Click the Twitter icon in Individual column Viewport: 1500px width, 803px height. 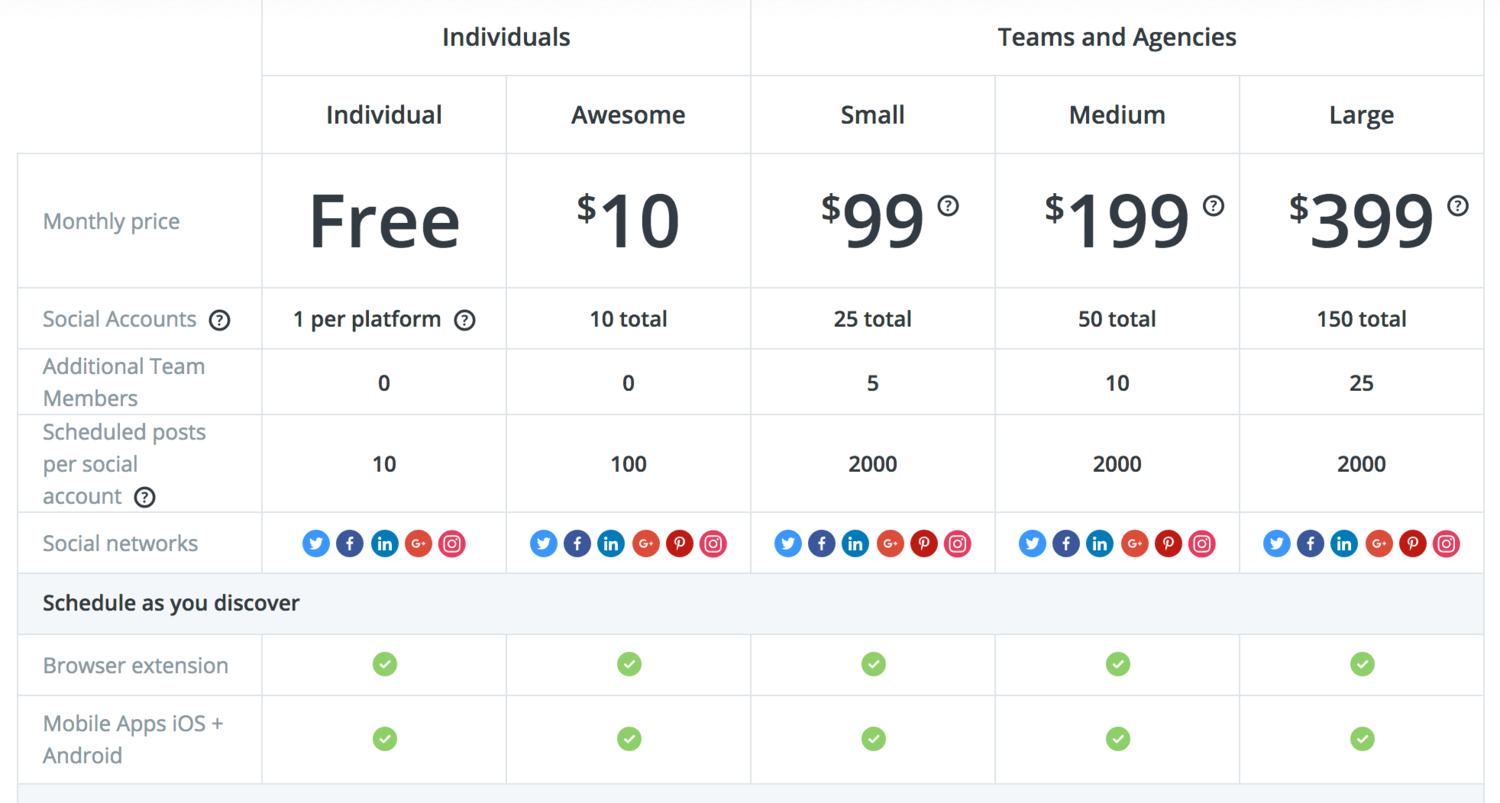point(316,544)
